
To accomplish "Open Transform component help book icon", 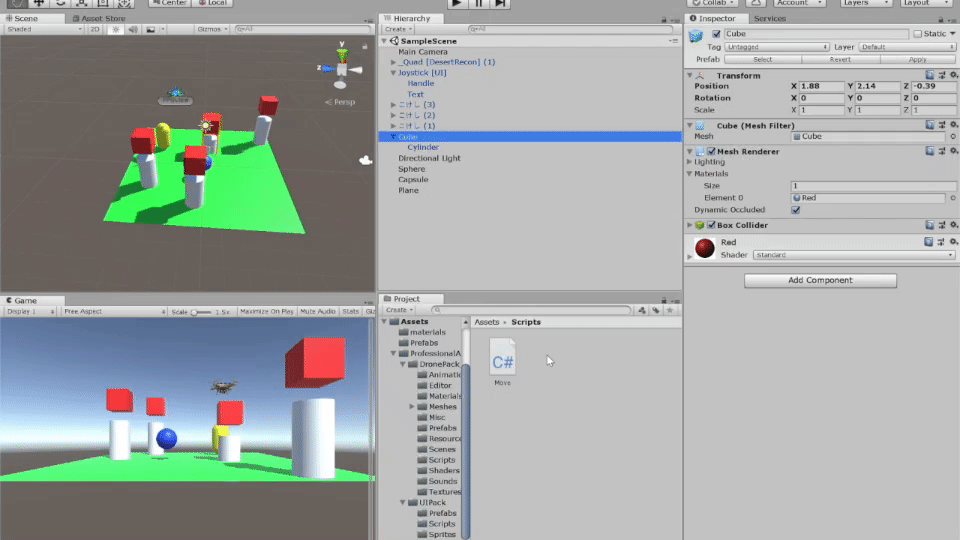I will click(929, 75).
